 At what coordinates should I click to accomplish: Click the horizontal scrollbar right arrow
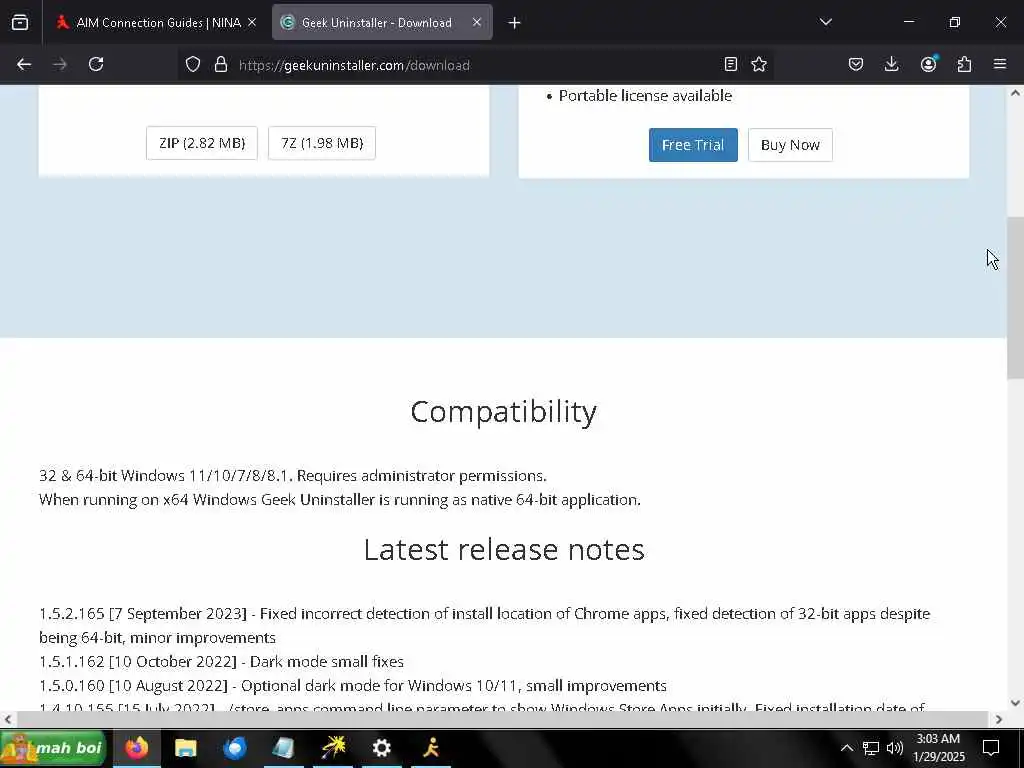pyautogui.click(x=999, y=719)
